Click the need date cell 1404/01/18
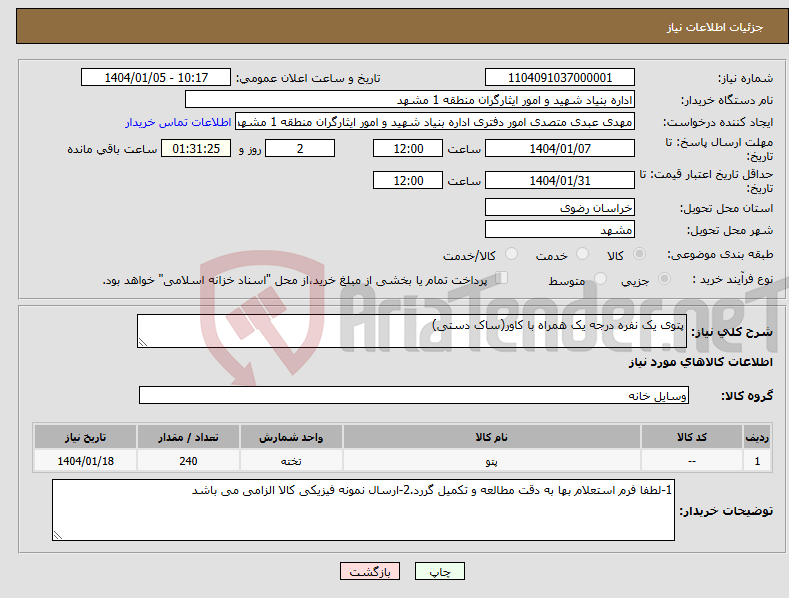The width and height of the screenshot is (789, 598). [86, 461]
